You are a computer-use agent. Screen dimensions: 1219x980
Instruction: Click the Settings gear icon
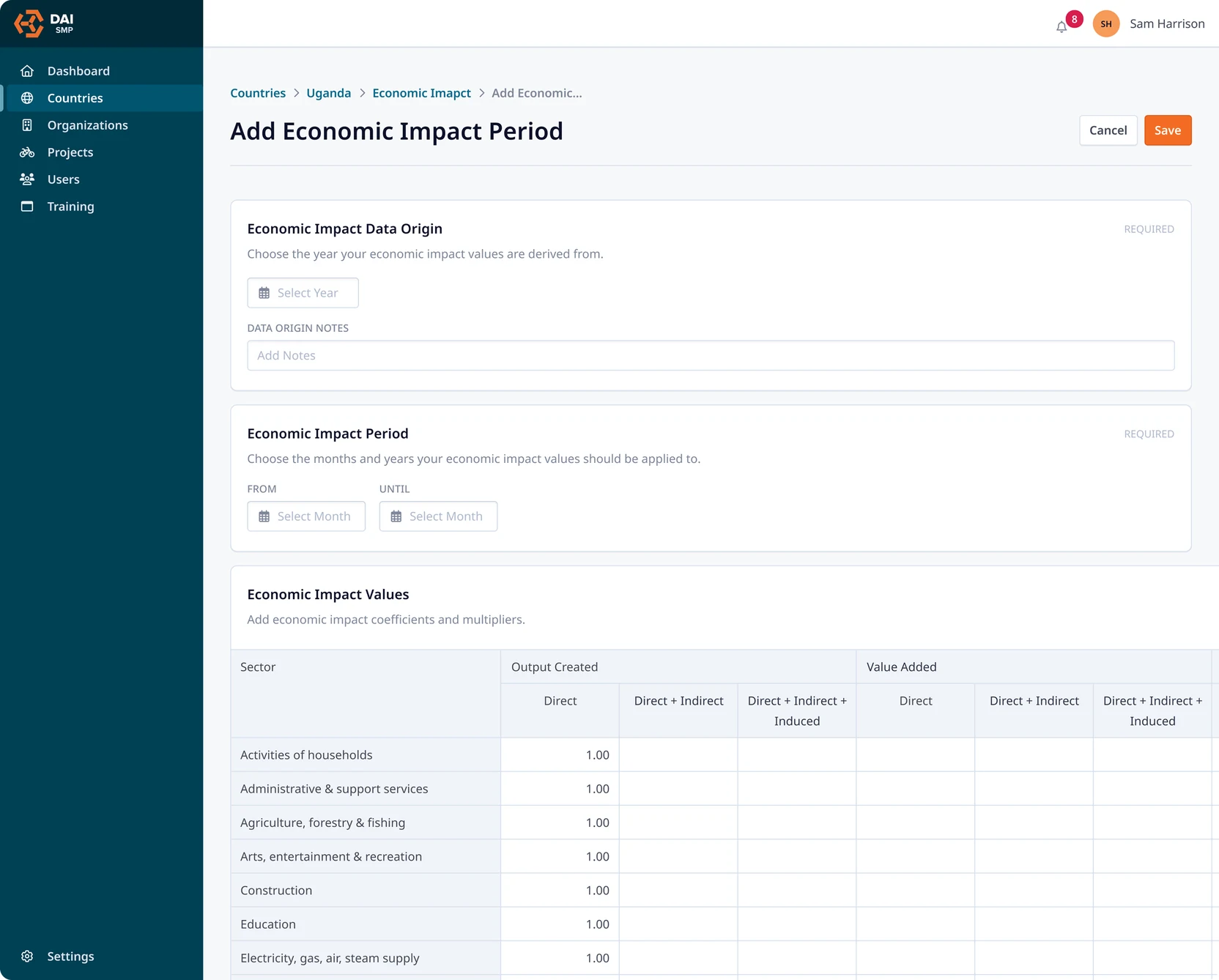[27, 957]
